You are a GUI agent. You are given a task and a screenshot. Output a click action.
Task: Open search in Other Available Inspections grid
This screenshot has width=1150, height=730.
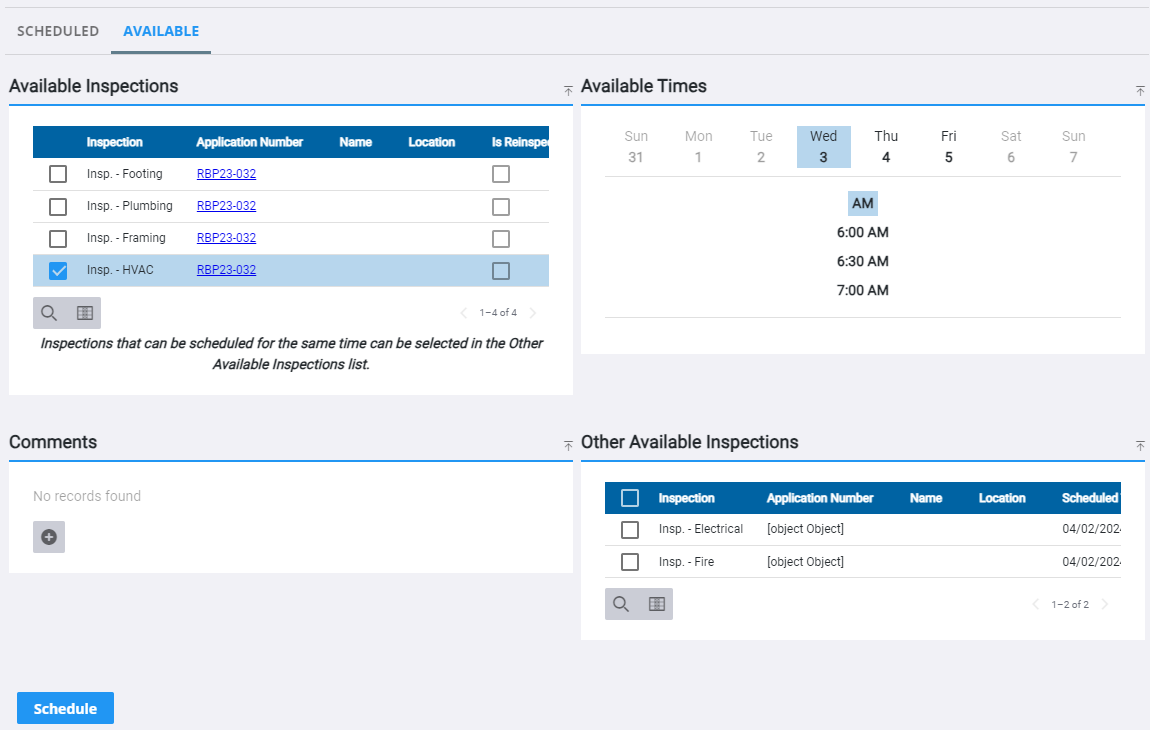(620, 603)
